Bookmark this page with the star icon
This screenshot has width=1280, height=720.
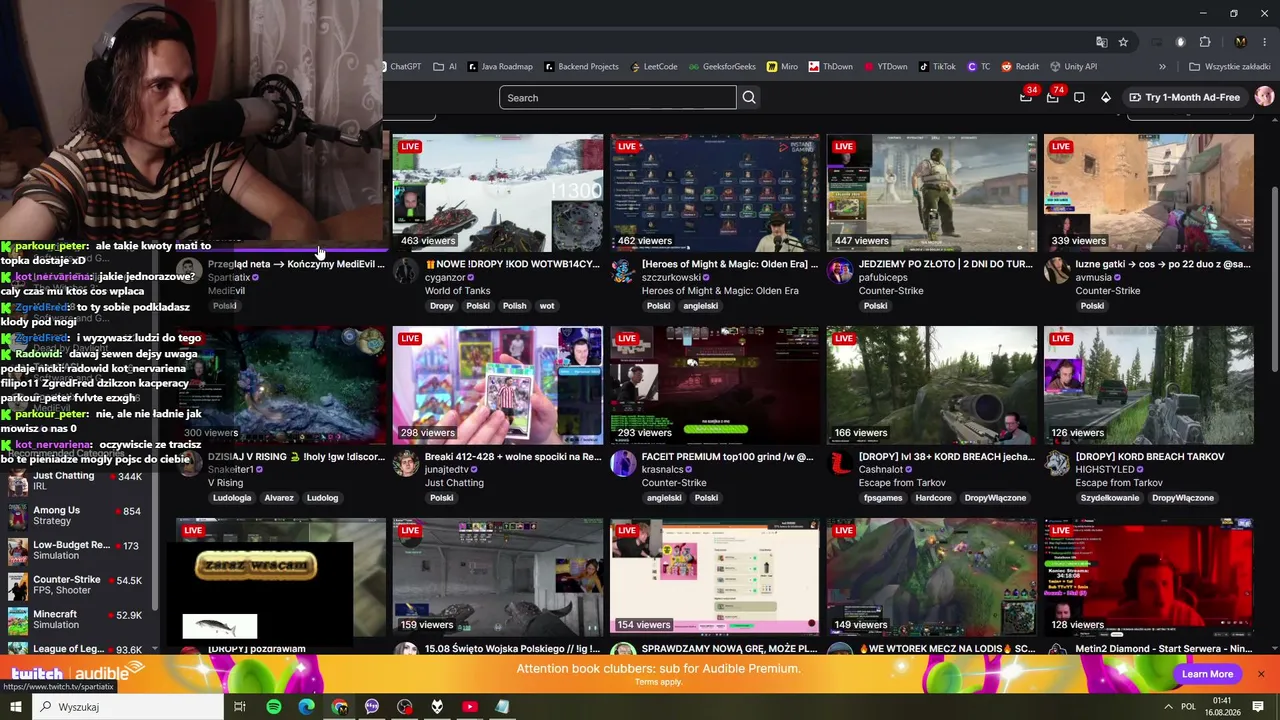(x=1123, y=42)
